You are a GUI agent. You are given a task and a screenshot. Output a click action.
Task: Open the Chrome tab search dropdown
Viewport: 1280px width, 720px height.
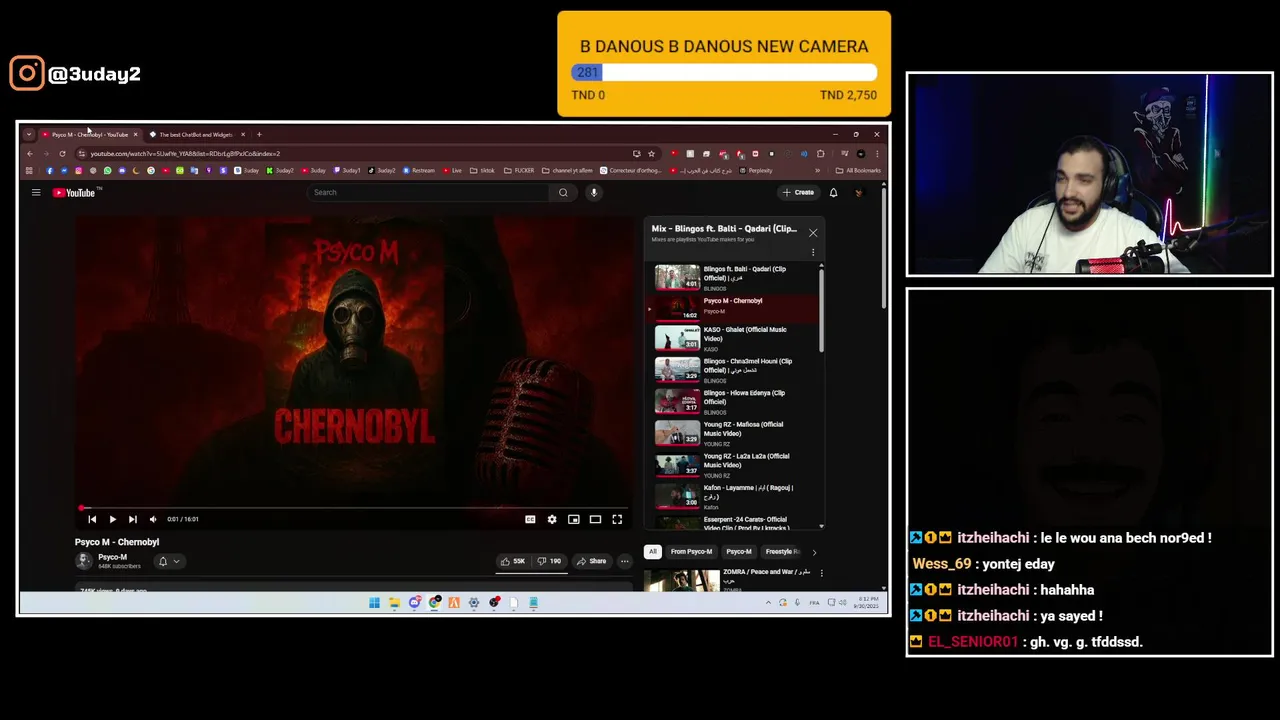[x=29, y=134]
